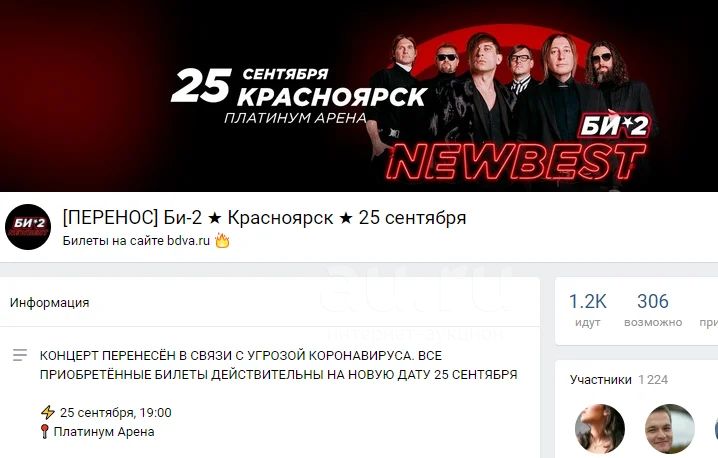Click the lightning bolt date icon
Image resolution: width=718 pixels, height=458 pixels.
click(48, 412)
